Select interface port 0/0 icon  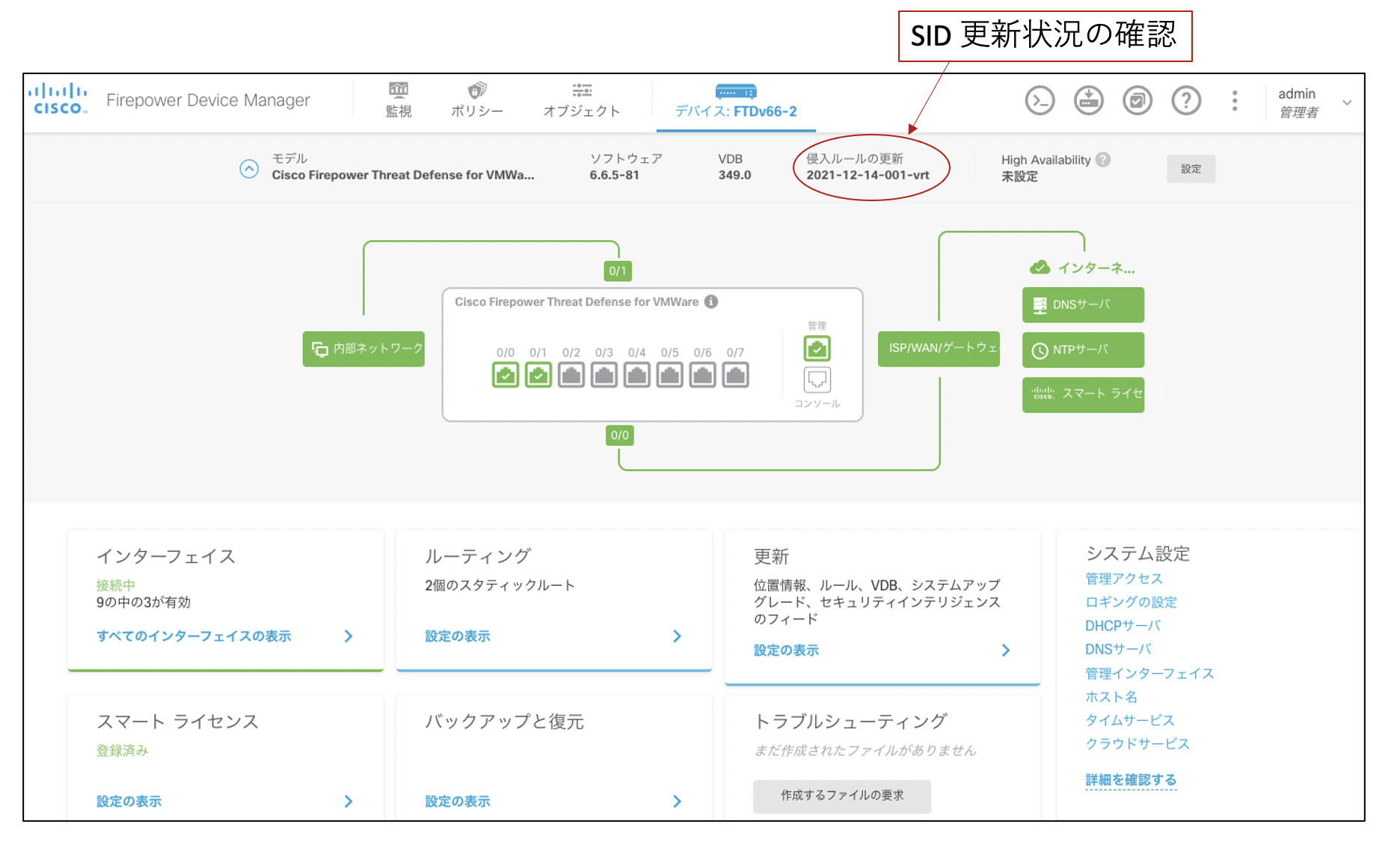(506, 375)
